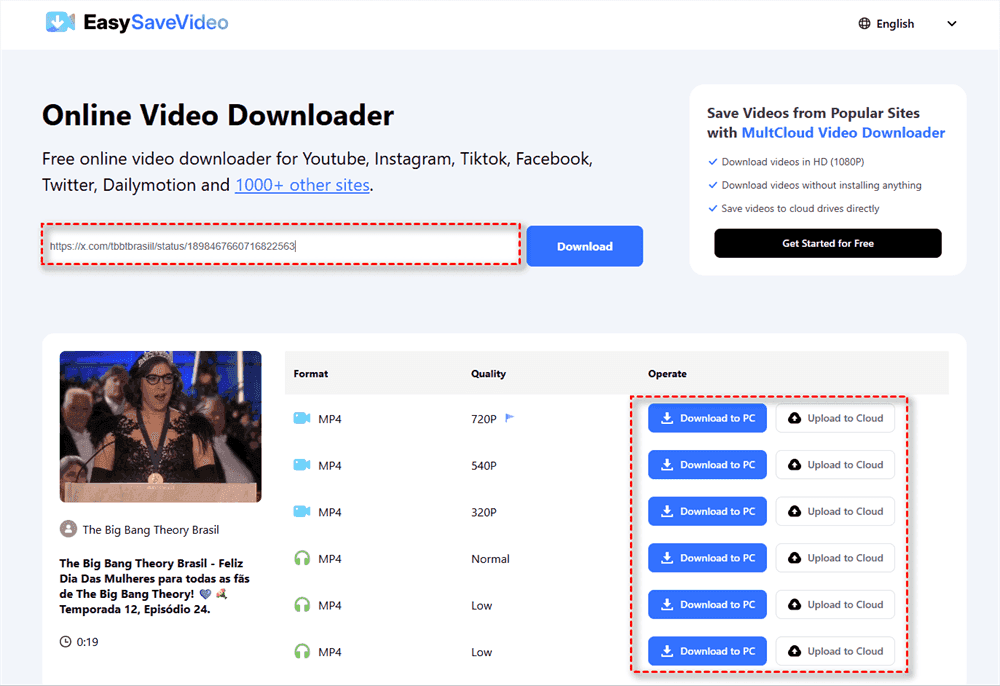
Task: Upload the 540P MP4 to Cloud
Action: click(x=835, y=465)
